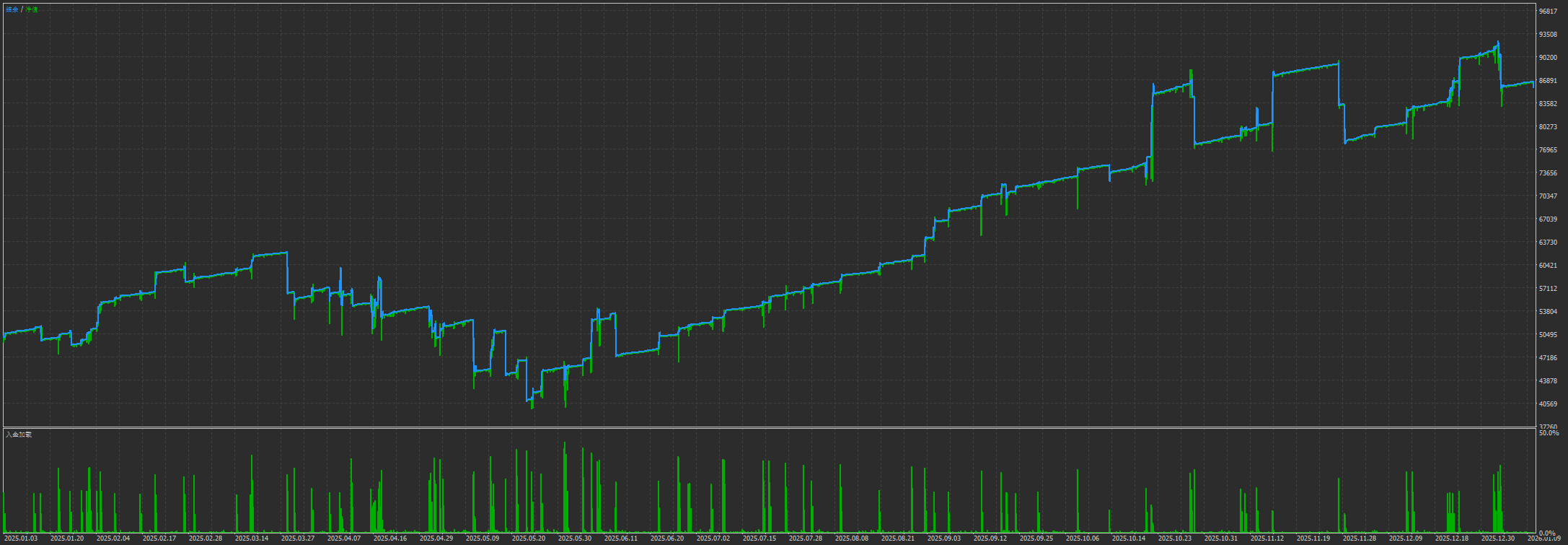Select the 2025.11.19 date marker
Viewport: 1568px width, 545px height.
point(1313,539)
